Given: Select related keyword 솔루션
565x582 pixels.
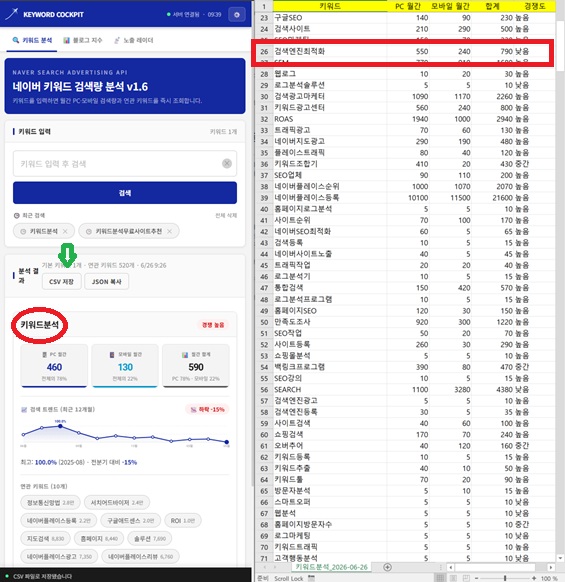Looking at the screenshot, I should click(x=150, y=538).
